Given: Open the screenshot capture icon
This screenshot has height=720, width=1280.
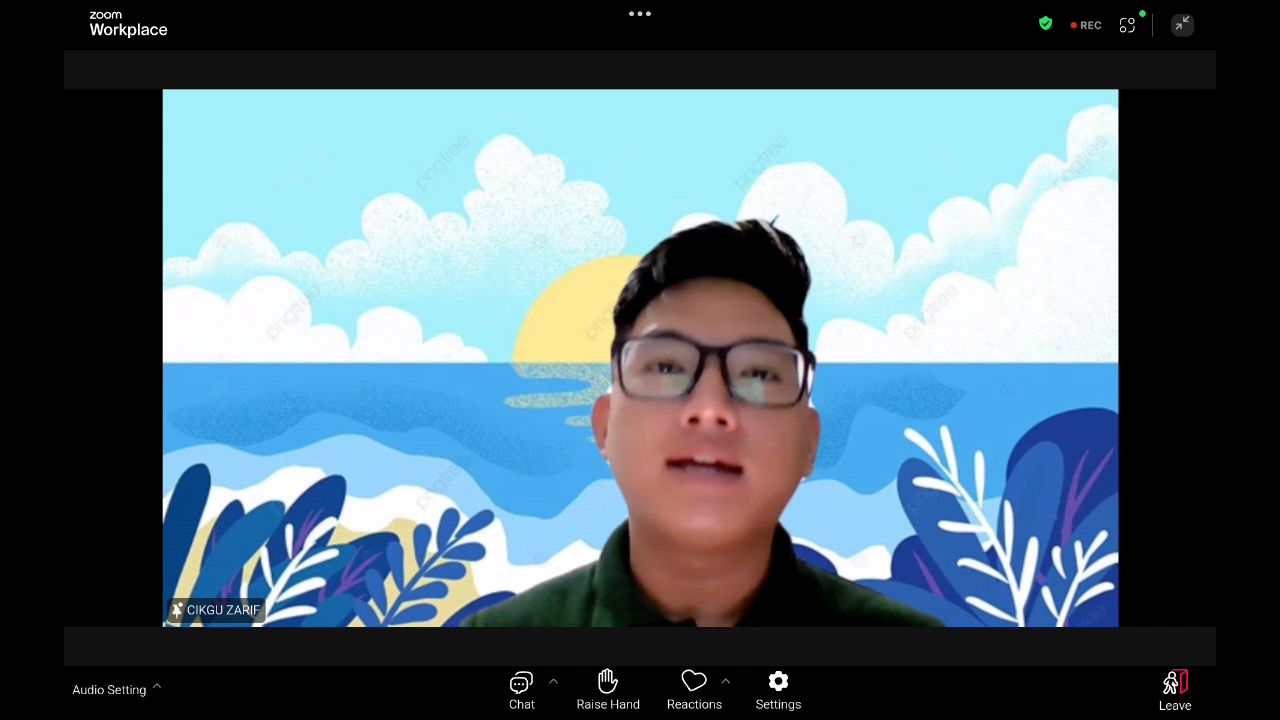Looking at the screenshot, I should tap(1128, 25).
